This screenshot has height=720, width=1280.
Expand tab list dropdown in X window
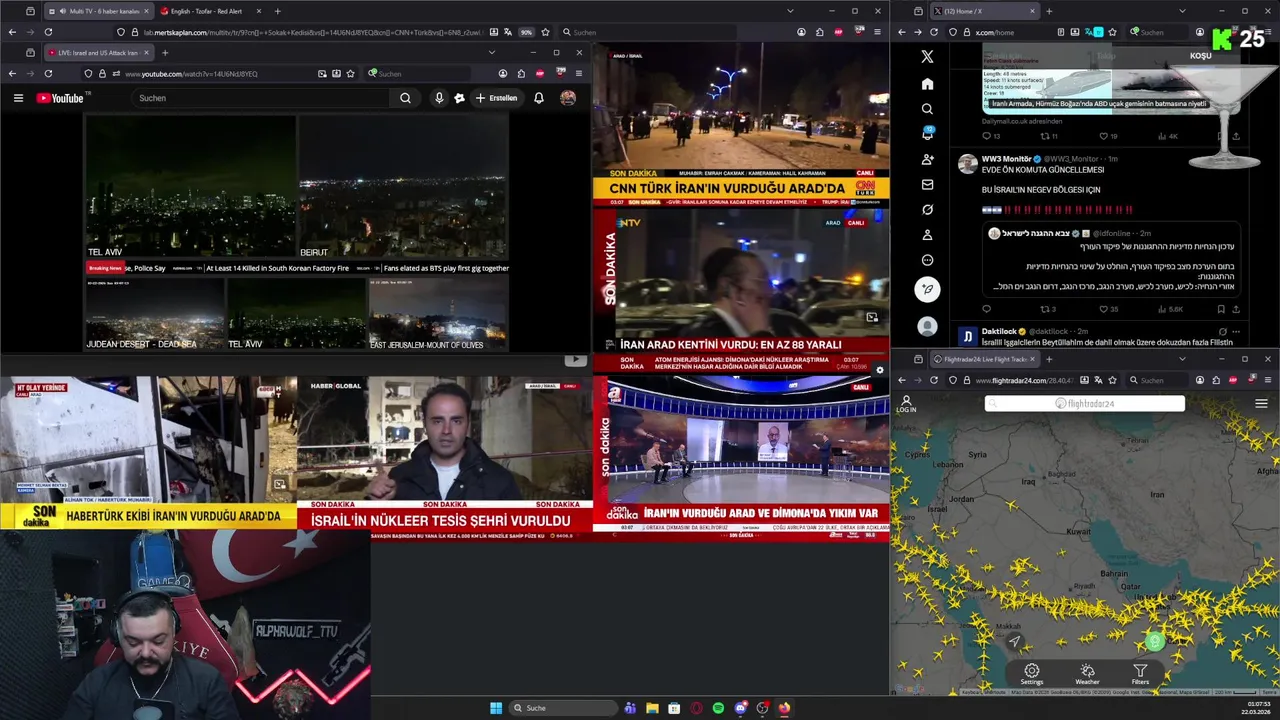pyautogui.click(x=1182, y=11)
